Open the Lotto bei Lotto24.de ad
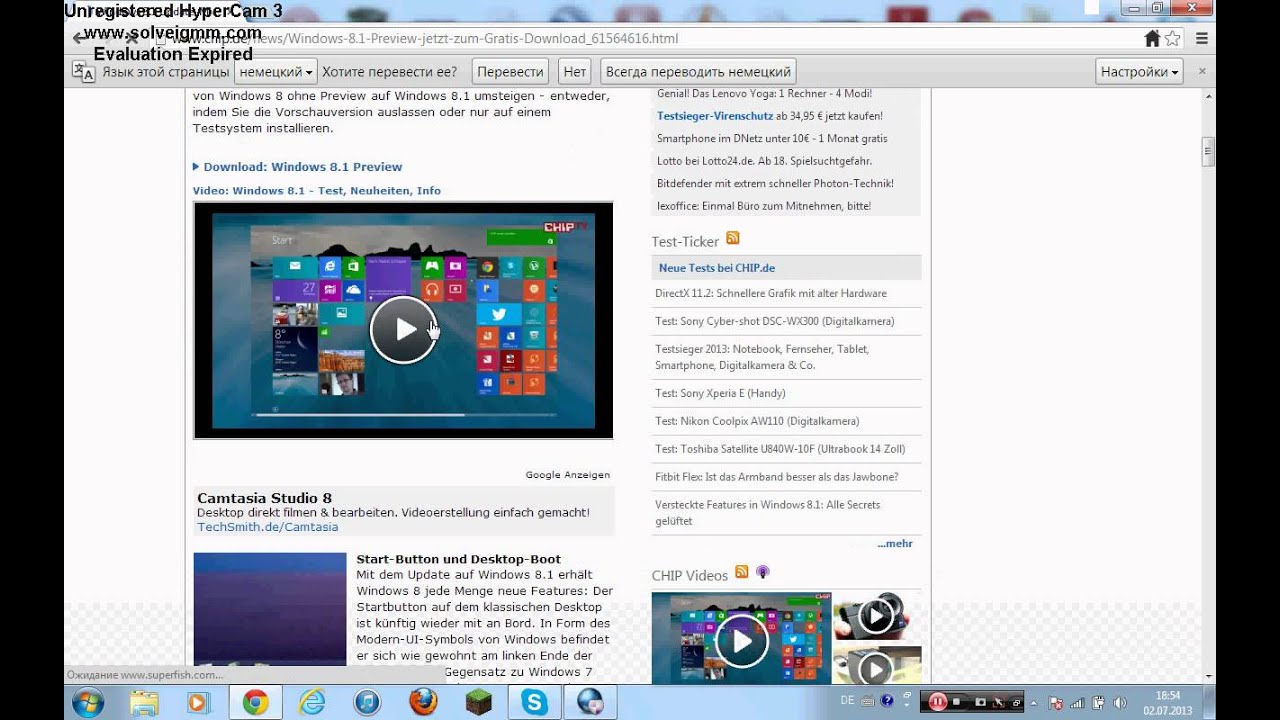This screenshot has width=1280, height=720. (764, 161)
